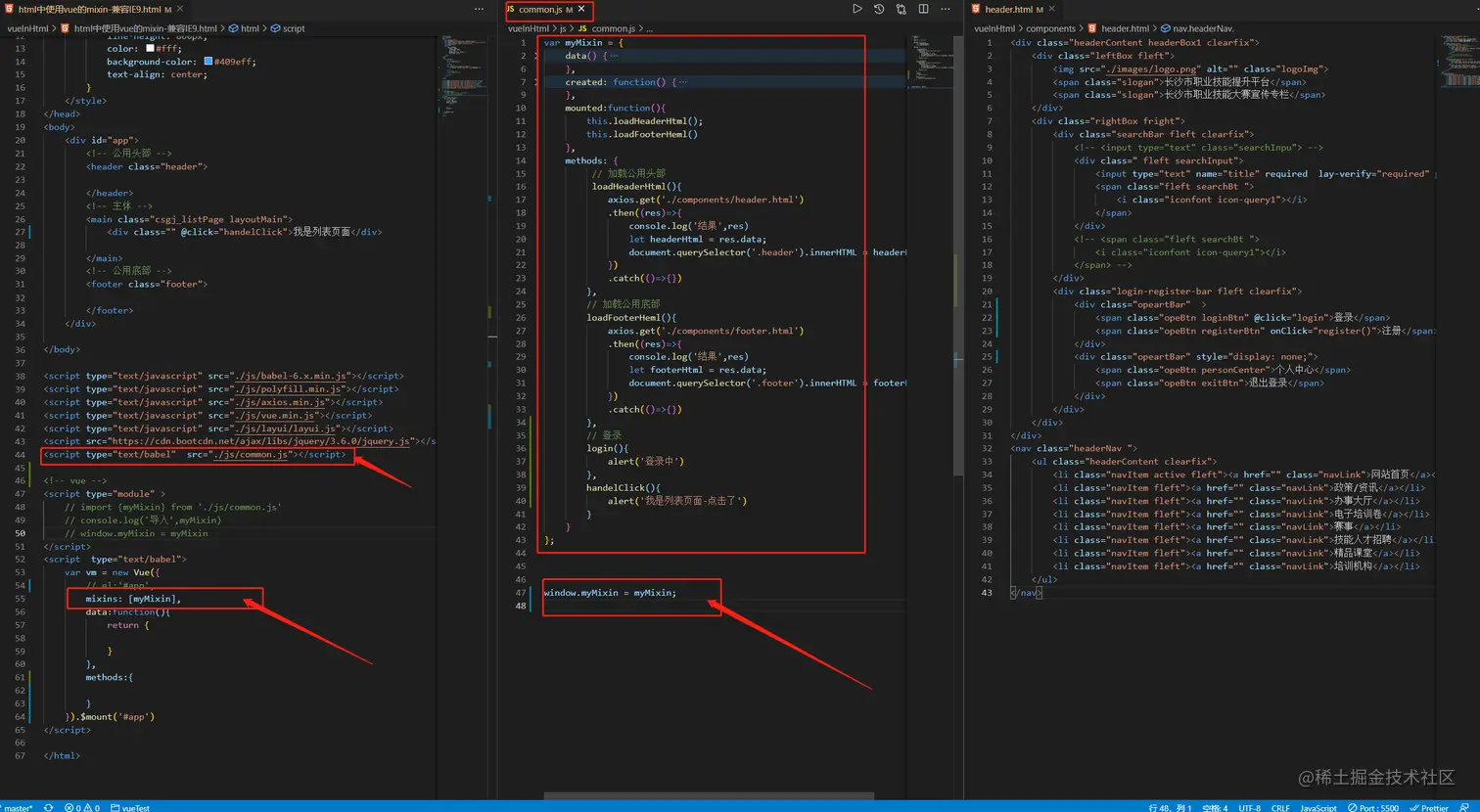
Task: Click the 培训机构 navLink line in header.html
Action: pyautogui.click(x=1236, y=566)
